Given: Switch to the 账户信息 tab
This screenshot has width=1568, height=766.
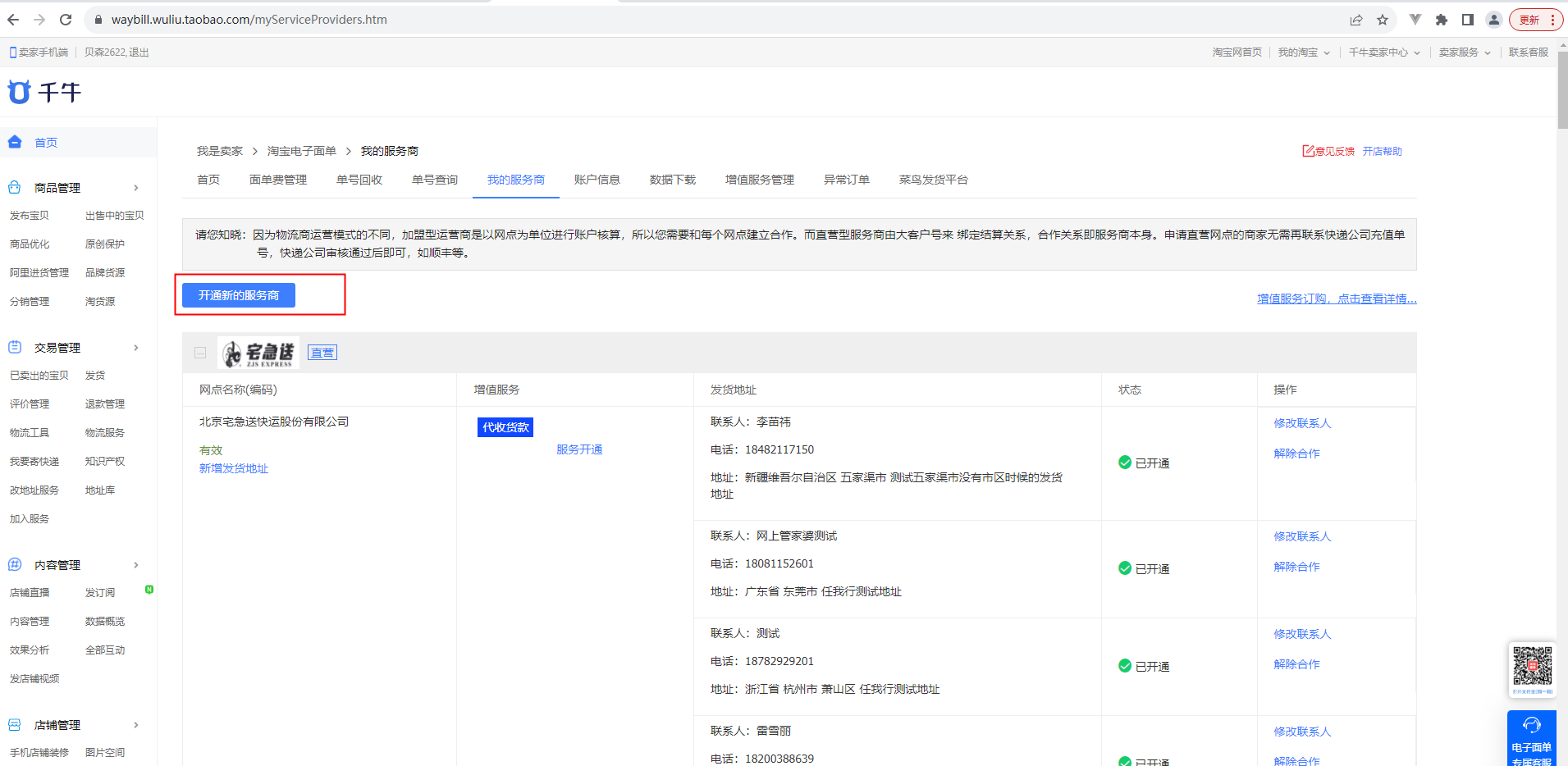Looking at the screenshot, I should pyautogui.click(x=597, y=180).
